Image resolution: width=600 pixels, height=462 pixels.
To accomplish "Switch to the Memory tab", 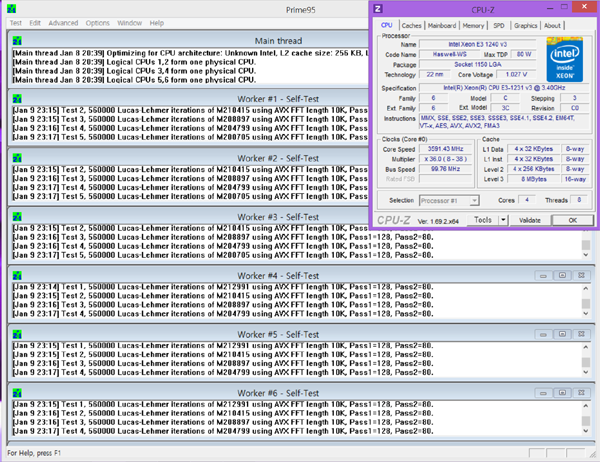I will point(473,26).
